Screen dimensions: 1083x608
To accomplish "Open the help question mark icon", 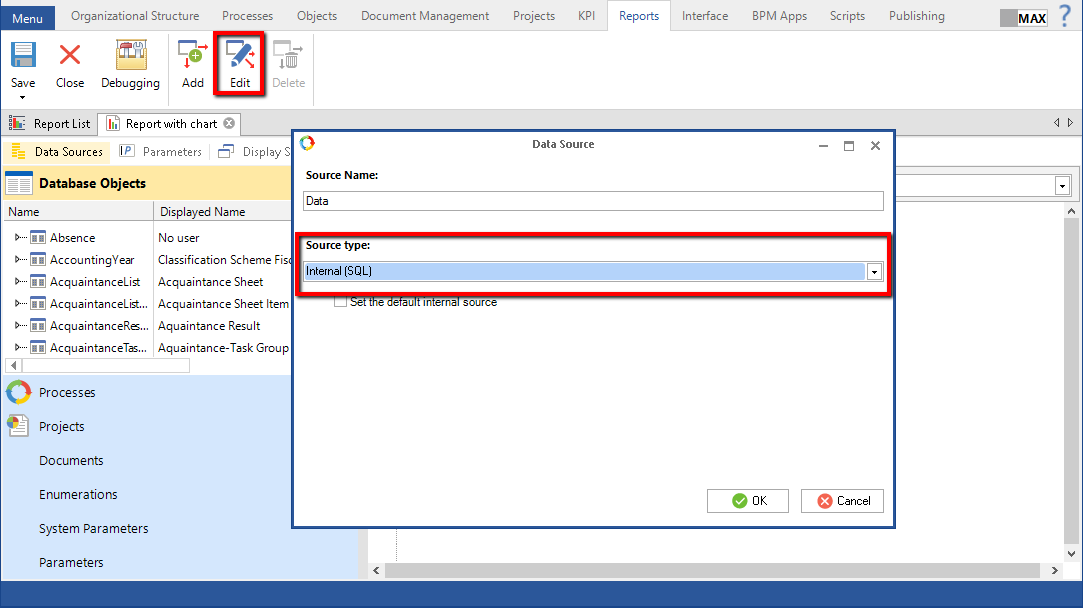I will tap(1064, 15).
